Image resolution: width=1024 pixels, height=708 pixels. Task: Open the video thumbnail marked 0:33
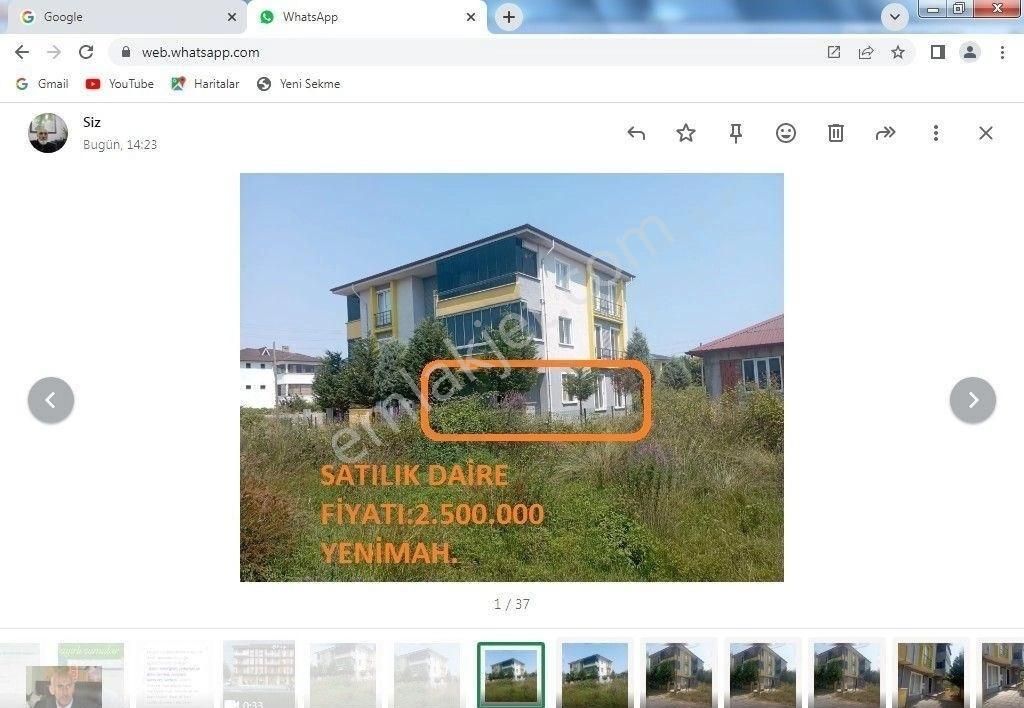[259, 675]
